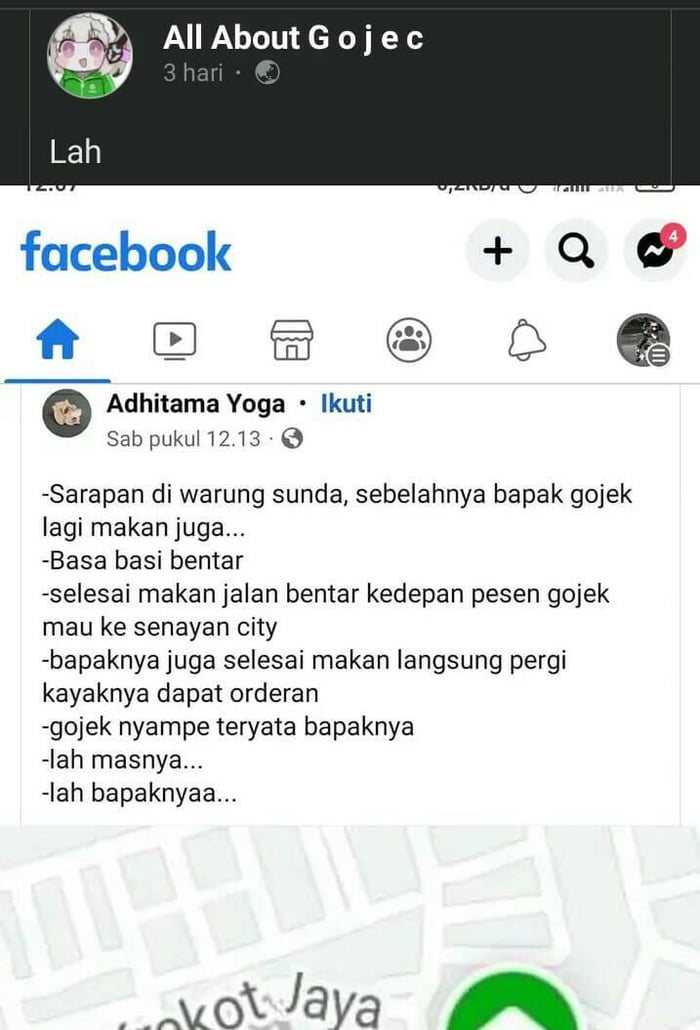Open Facebook search magnifier

pyautogui.click(x=576, y=250)
